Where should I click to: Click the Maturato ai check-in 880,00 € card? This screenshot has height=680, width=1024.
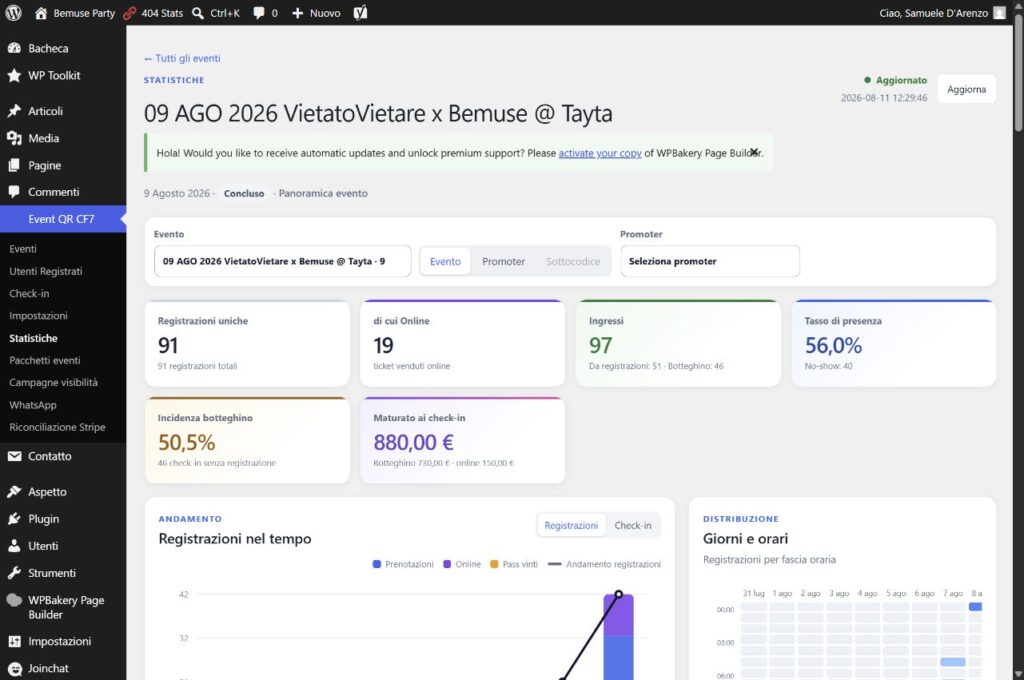pos(462,440)
